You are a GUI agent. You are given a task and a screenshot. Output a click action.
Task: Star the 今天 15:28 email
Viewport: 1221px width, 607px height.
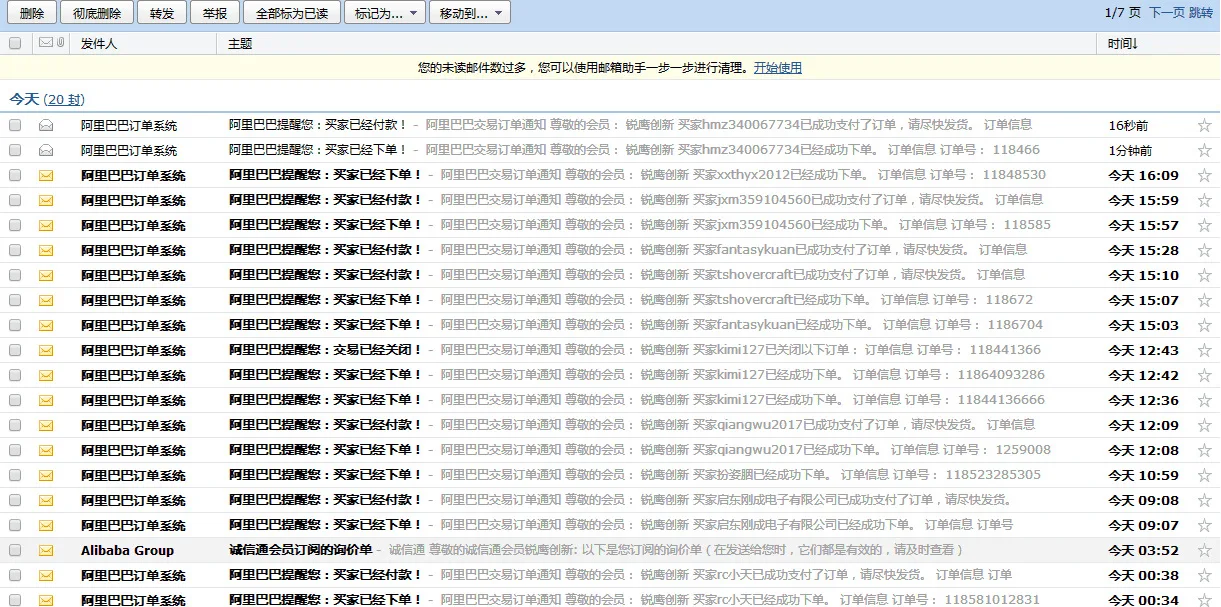tap(1204, 251)
